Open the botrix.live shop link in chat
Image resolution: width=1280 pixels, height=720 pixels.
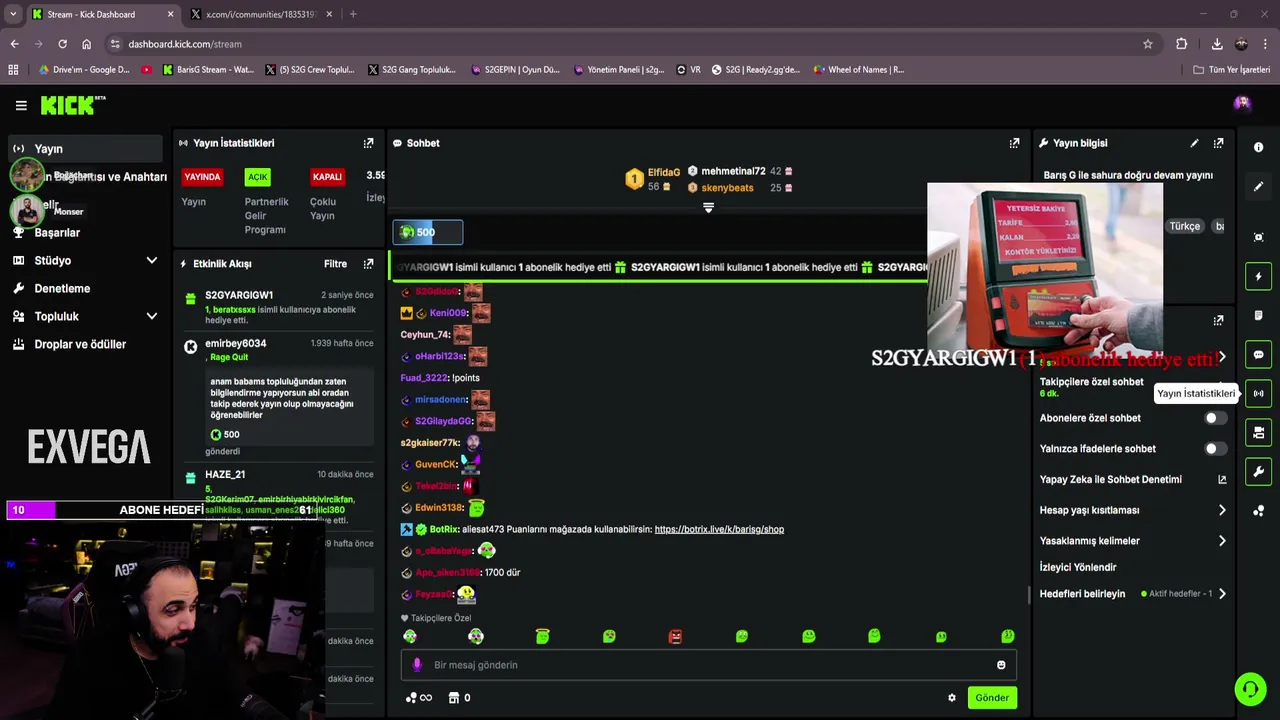click(719, 529)
